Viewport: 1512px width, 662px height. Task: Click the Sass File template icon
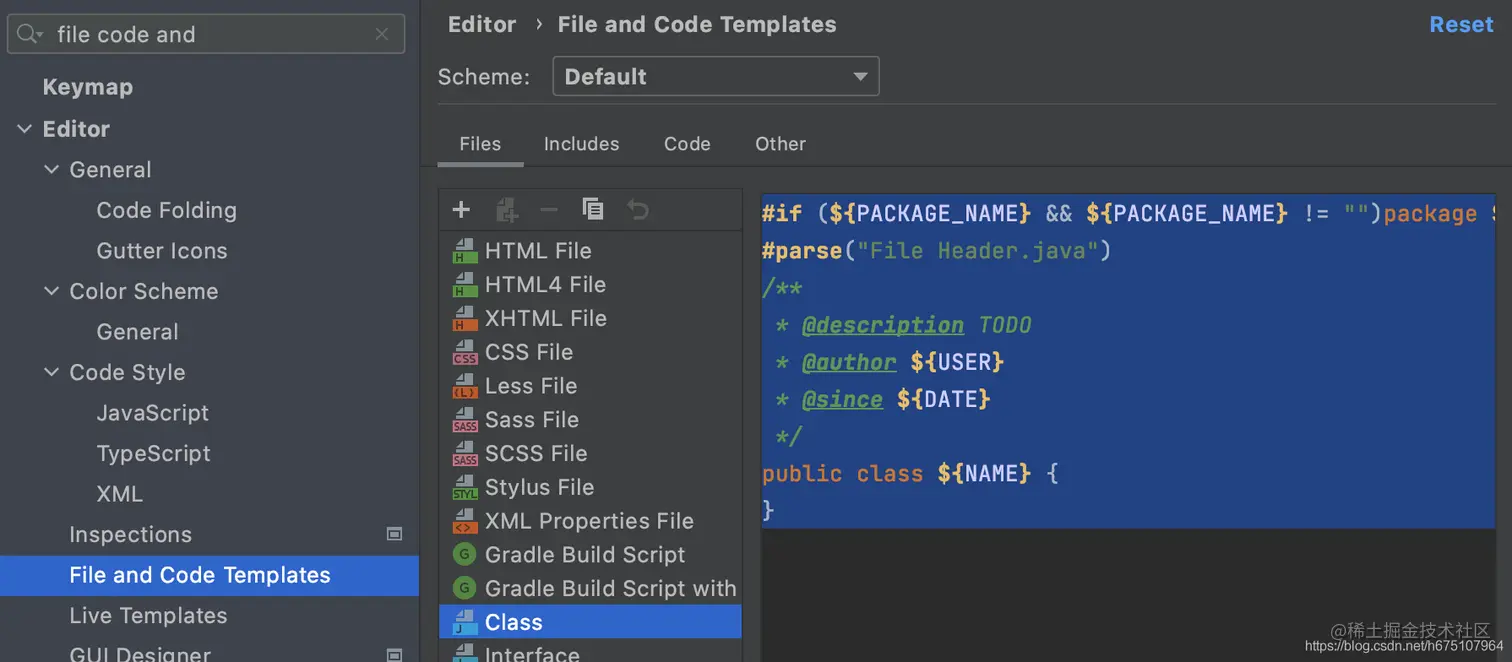465,420
